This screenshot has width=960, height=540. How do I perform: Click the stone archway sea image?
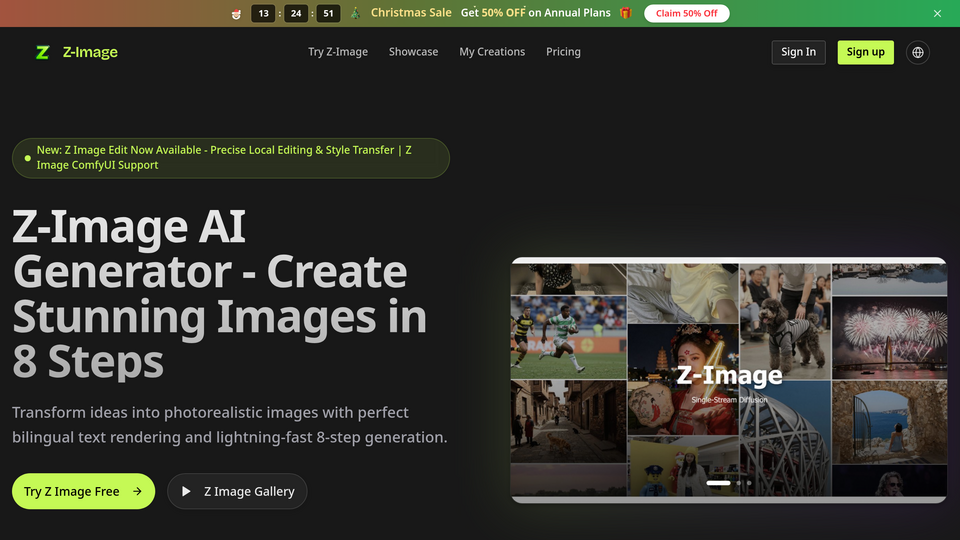[889, 422]
